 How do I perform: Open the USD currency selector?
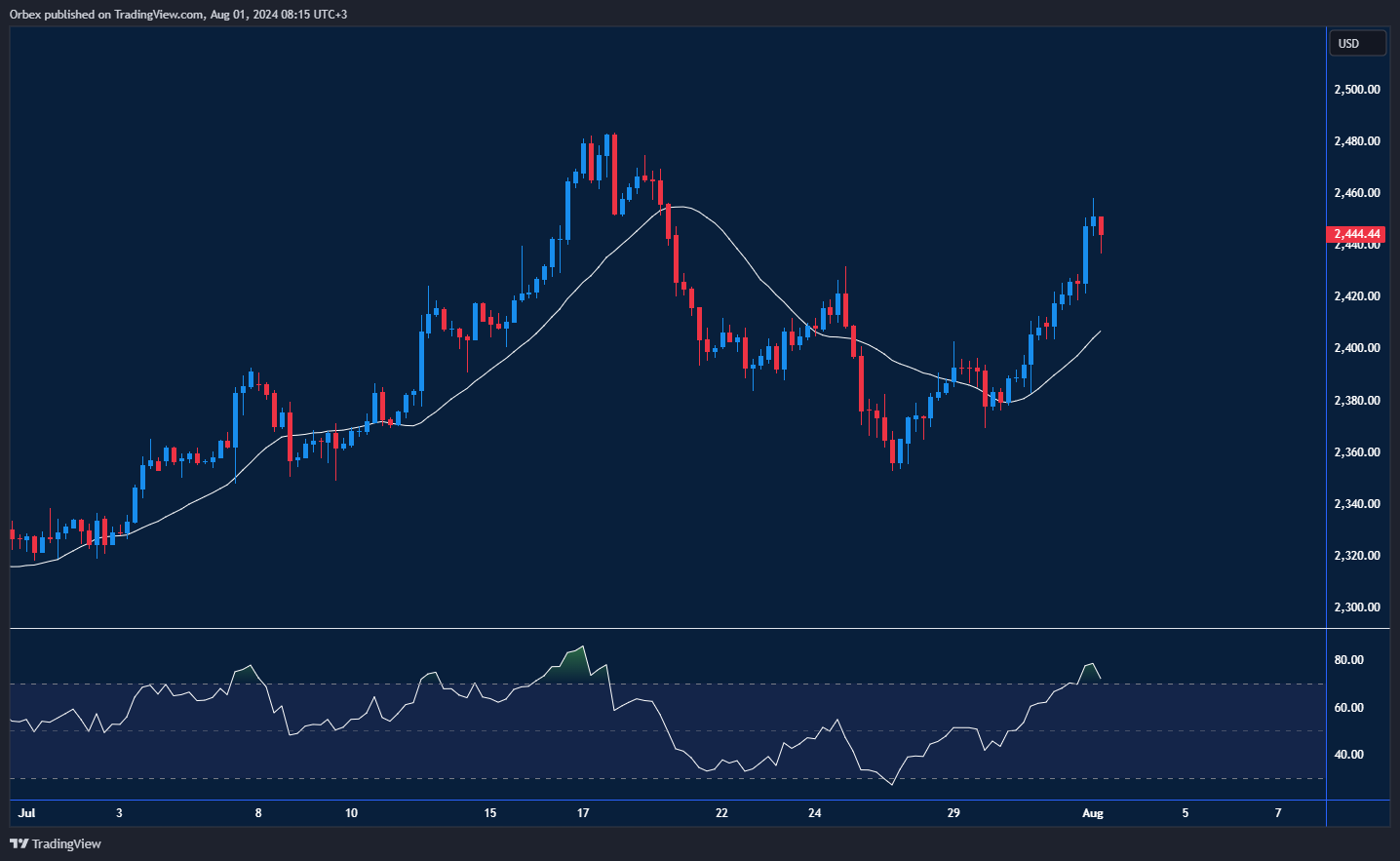click(1357, 43)
